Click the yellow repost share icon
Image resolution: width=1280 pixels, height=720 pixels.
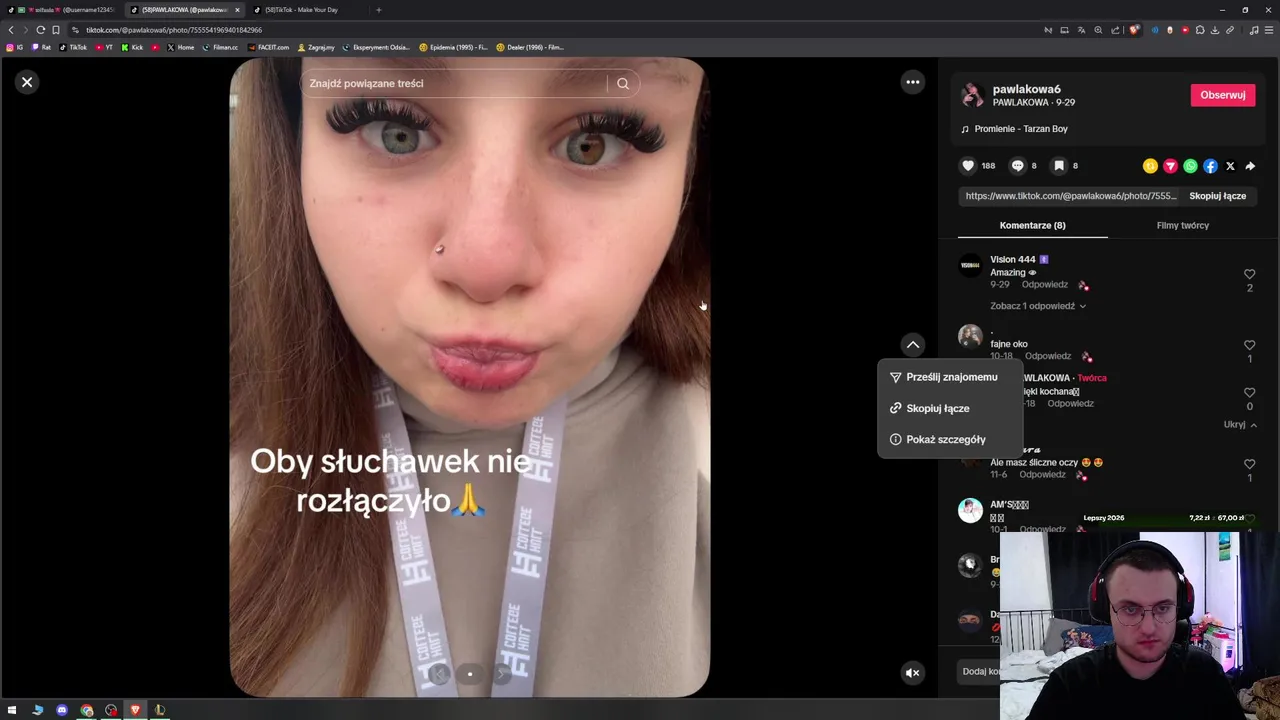(x=1150, y=166)
